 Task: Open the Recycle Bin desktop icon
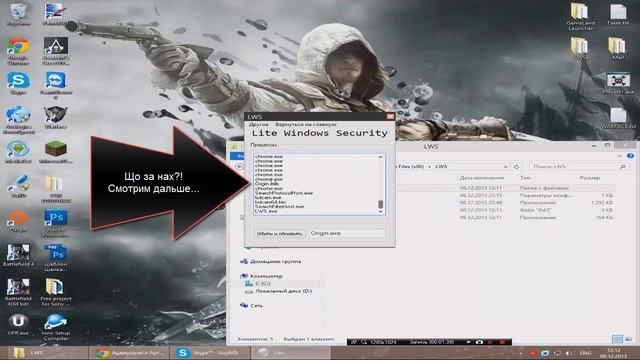tap(18, 14)
